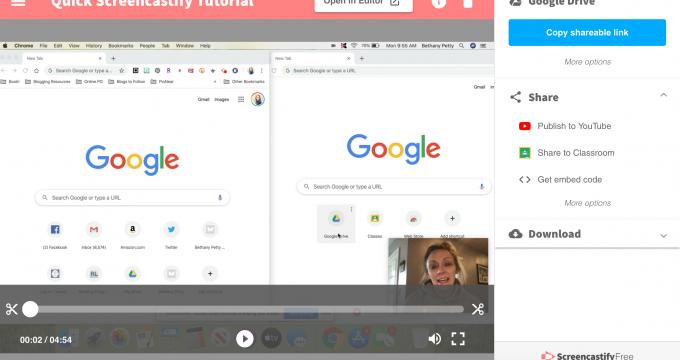Mute the video volume speaker icon
Screen dimensions: 680x360
pyautogui.click(x=434, y=339)
